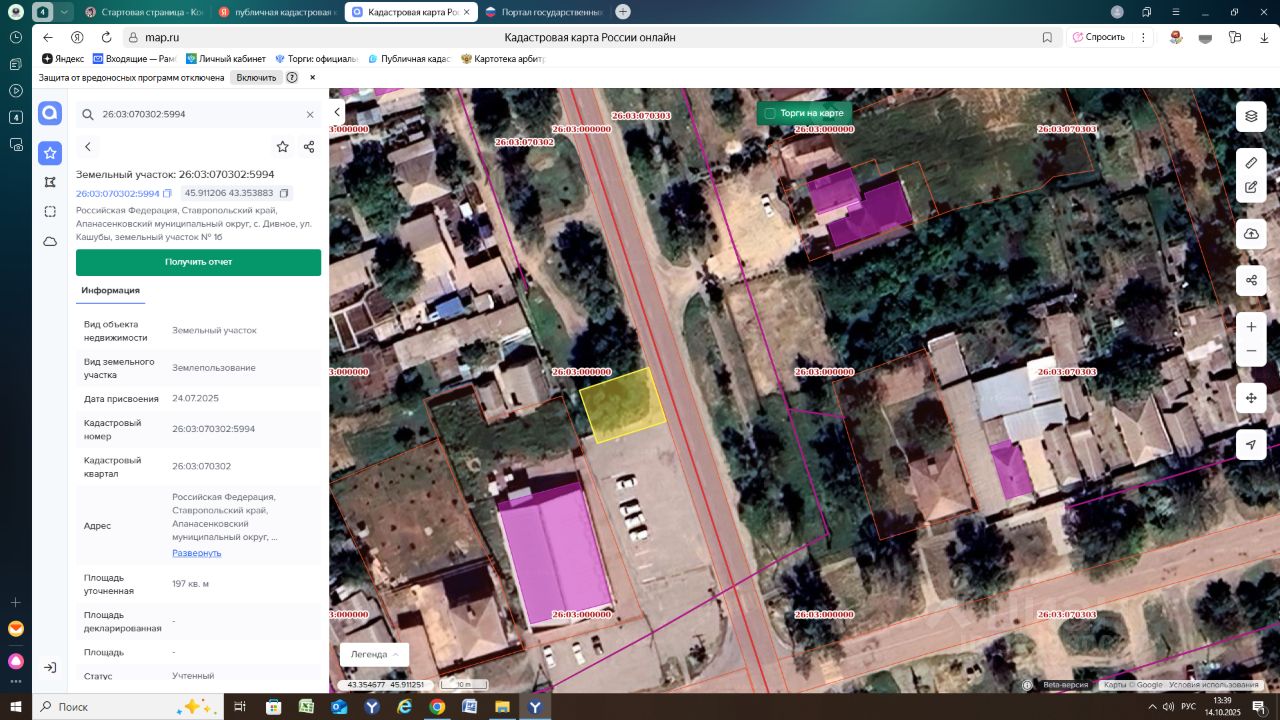Copy the coordinates 45.911206 43.353883
The height and width of the screenshot is (720, 1280).
[x=284, y=193]
